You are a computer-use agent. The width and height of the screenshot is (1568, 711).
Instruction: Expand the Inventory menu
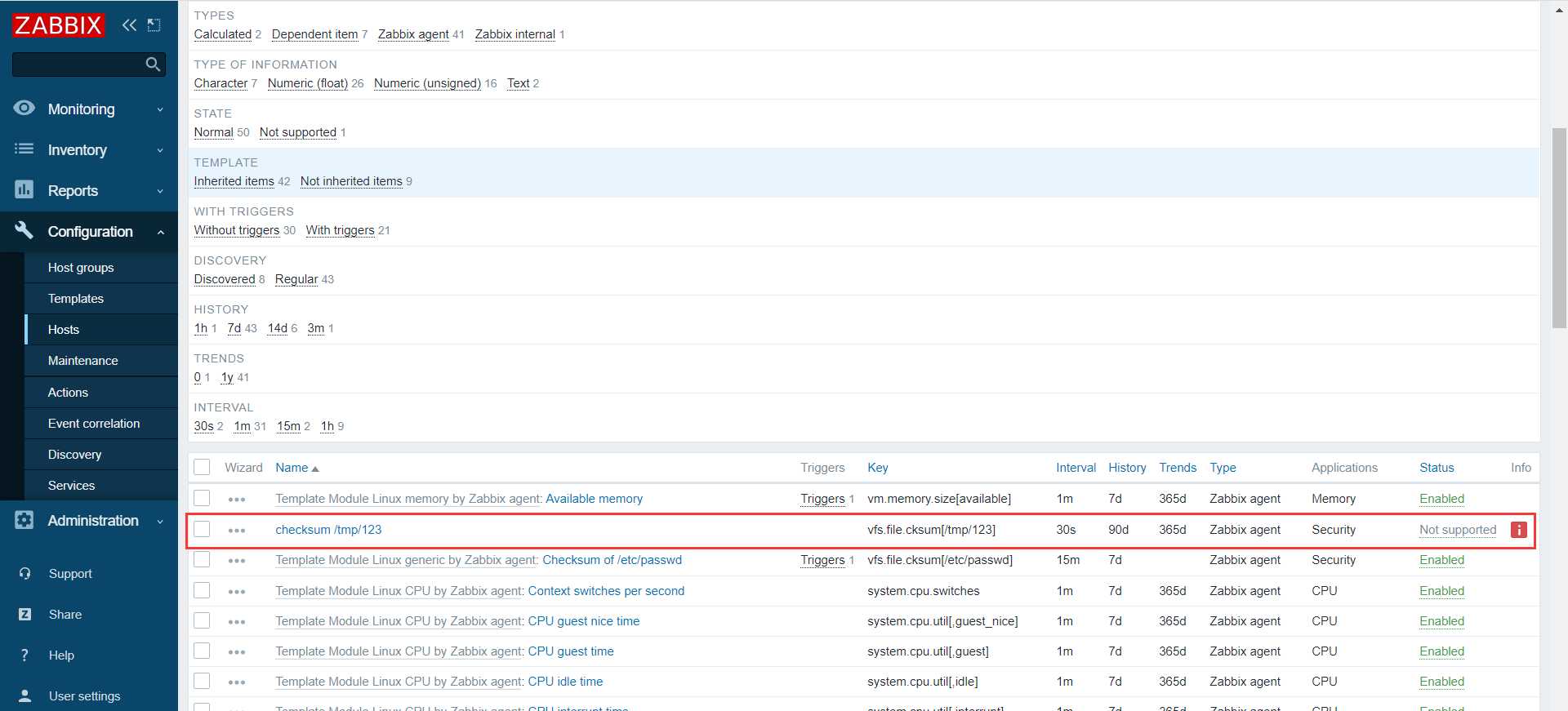pos(89,149)
